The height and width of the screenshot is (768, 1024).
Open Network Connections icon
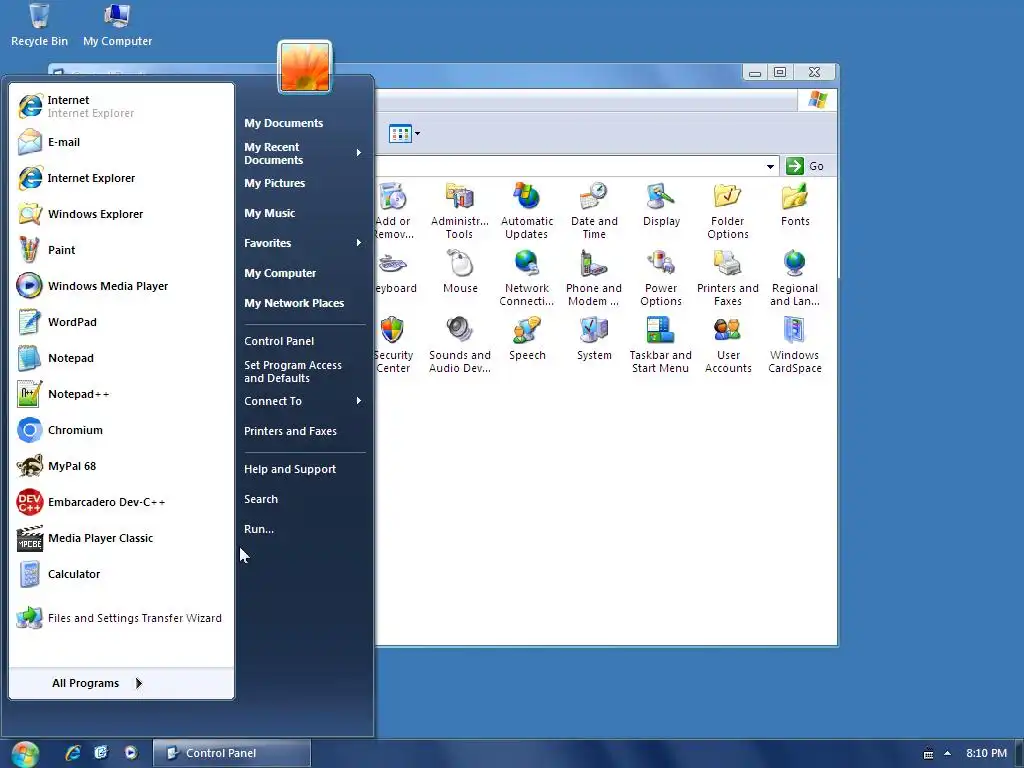click(x=527, y=278)
